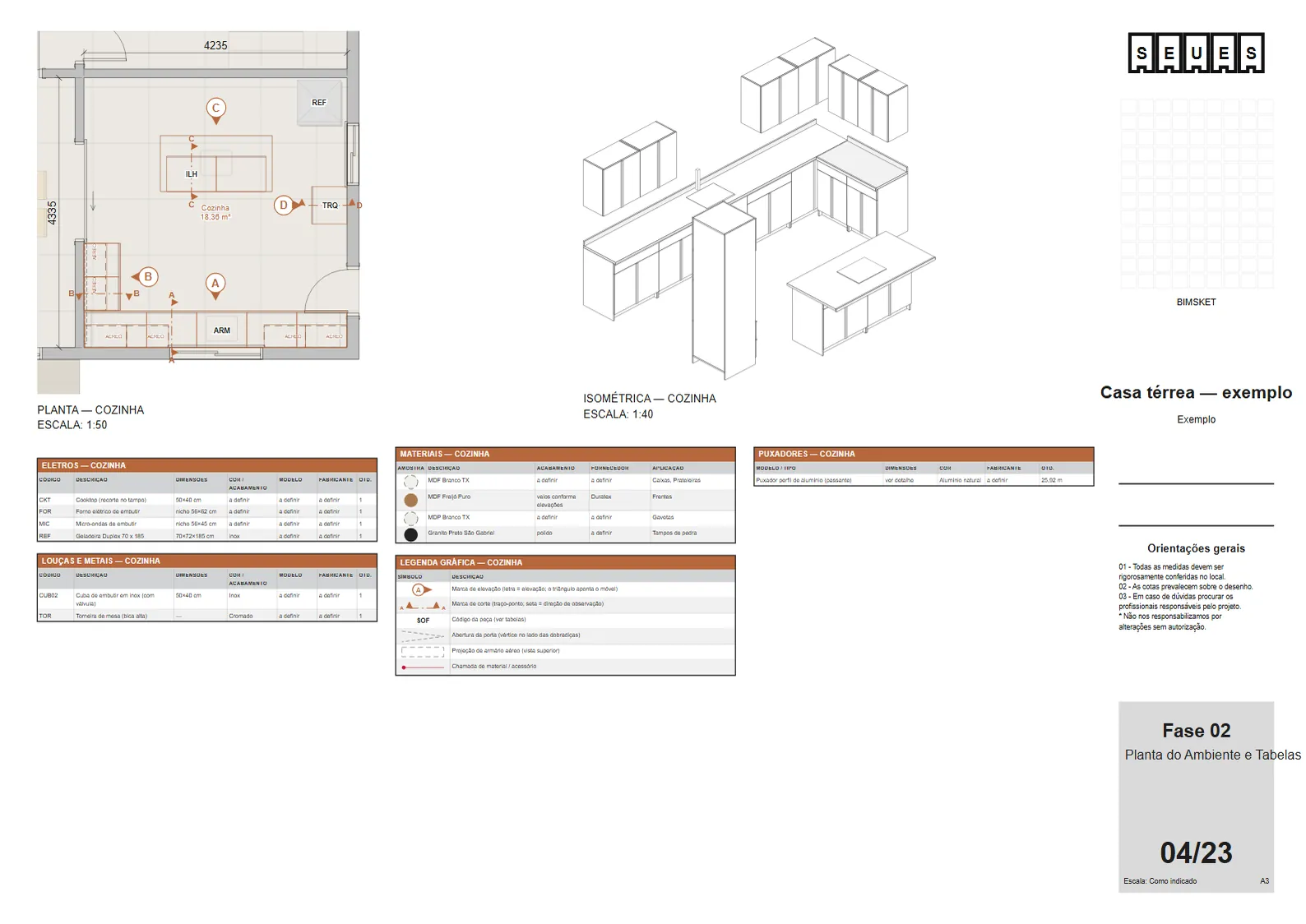
Task: Click the island cooktop in the isometric view
Action: pos(862,269)
